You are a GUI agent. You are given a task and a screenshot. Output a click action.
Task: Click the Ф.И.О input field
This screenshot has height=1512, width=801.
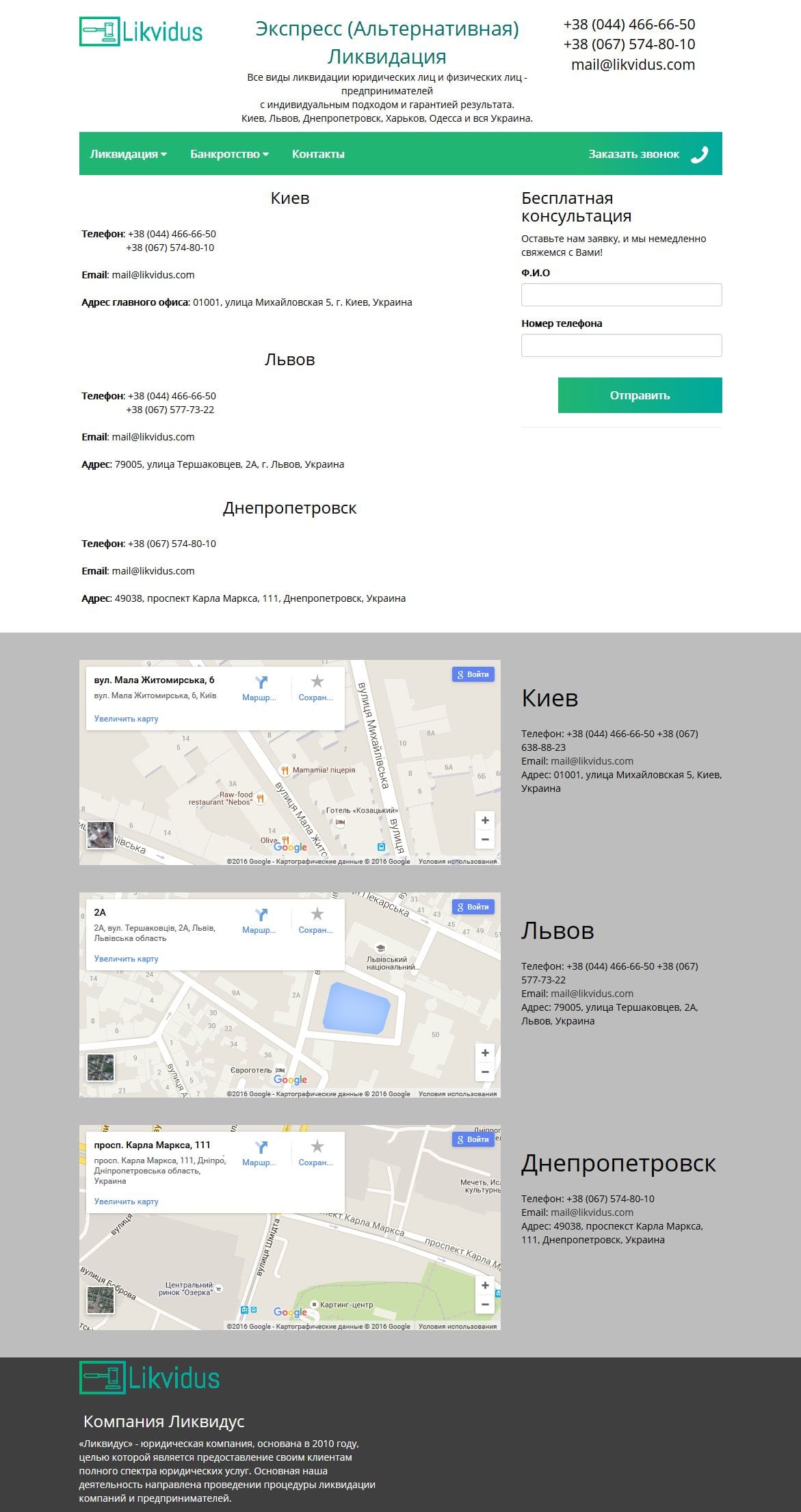(621, 295)
